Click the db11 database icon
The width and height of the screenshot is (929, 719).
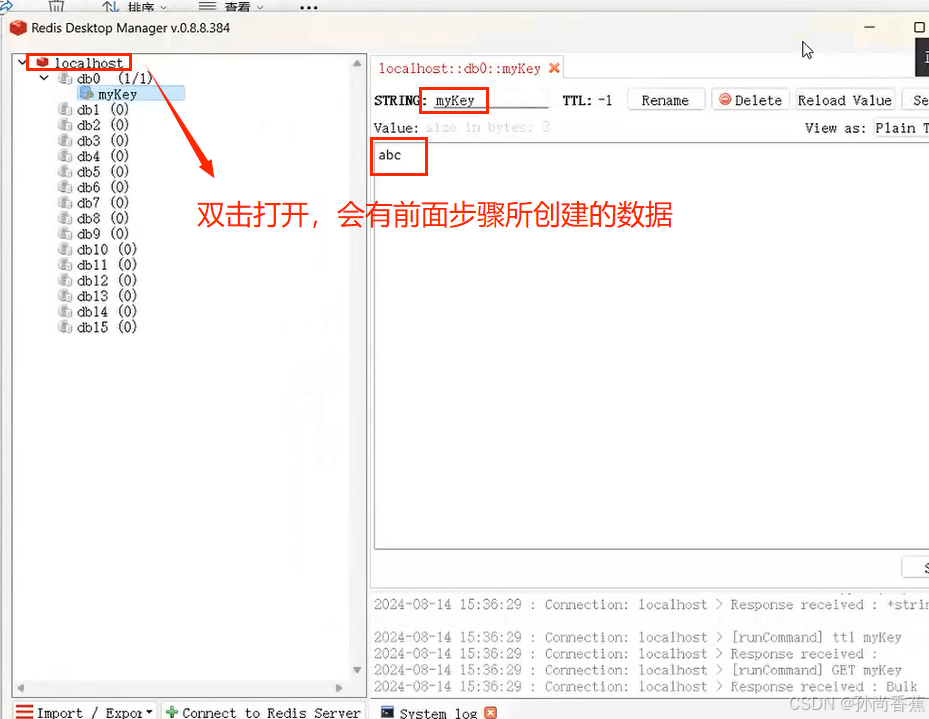click(x=65, y=264)
